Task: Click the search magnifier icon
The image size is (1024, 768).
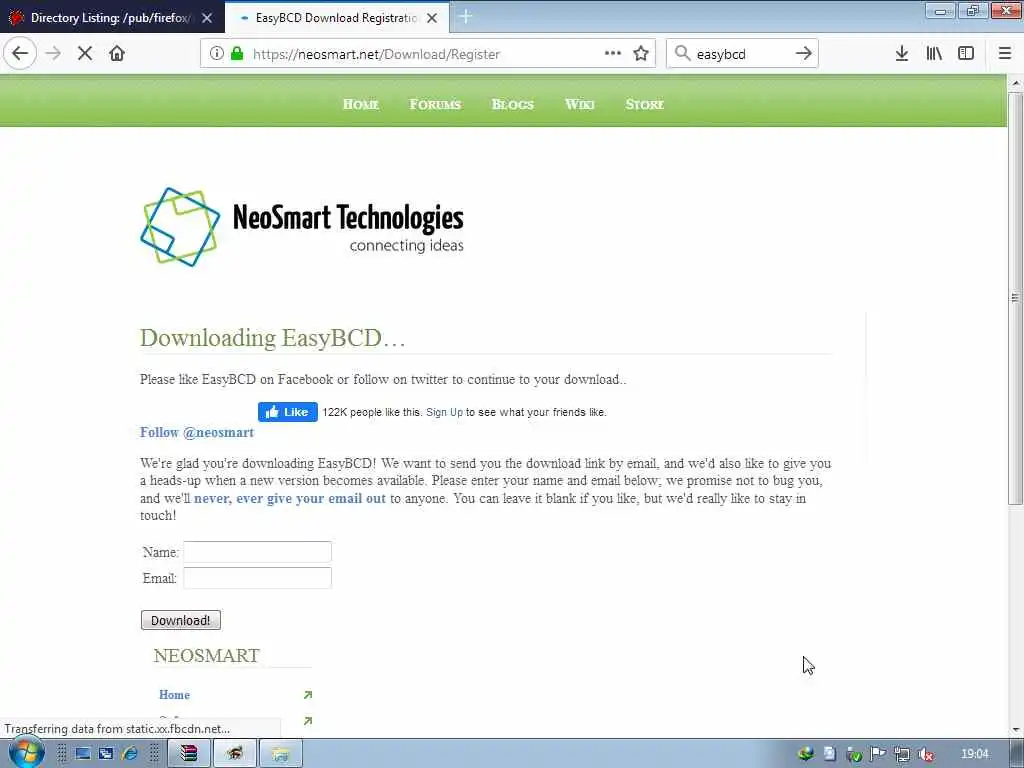Action: click(682, 54)
